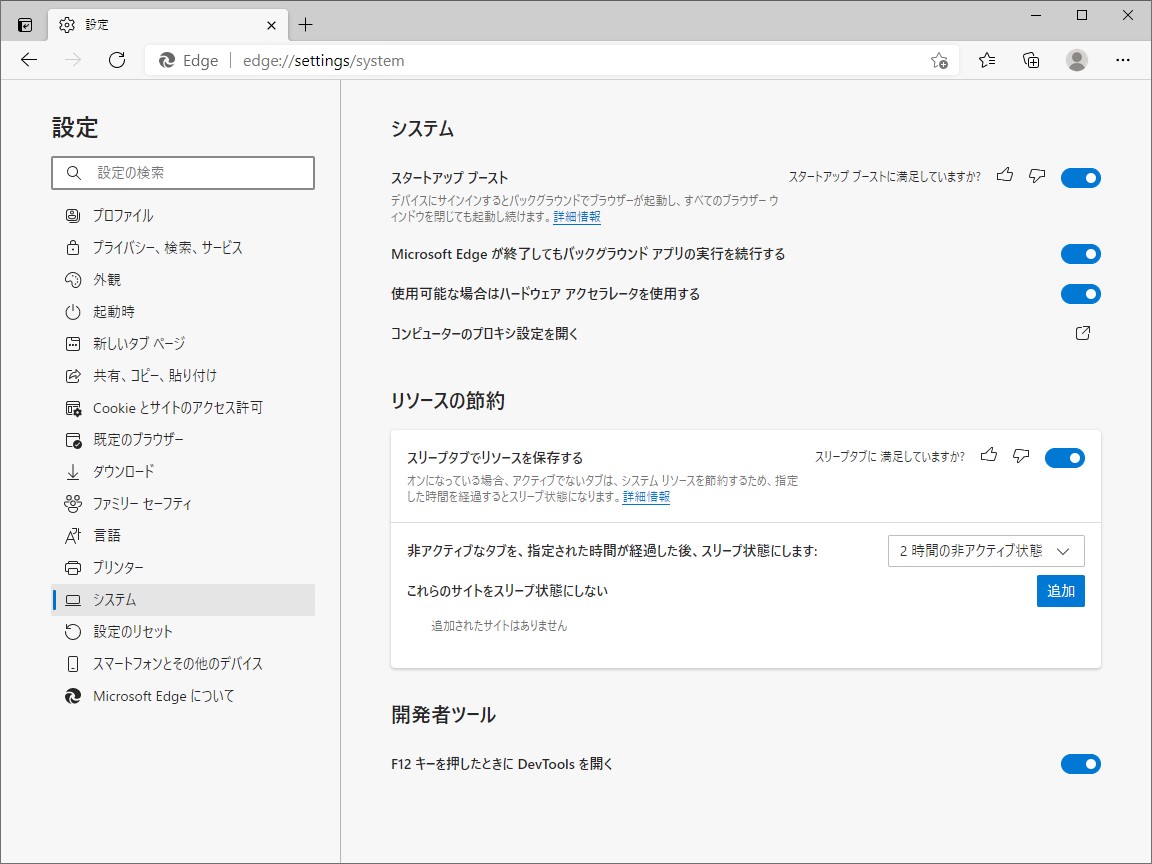Click the 追加 button for sleep exceptions
The image size is (1152, 864).
point(1060,591)
